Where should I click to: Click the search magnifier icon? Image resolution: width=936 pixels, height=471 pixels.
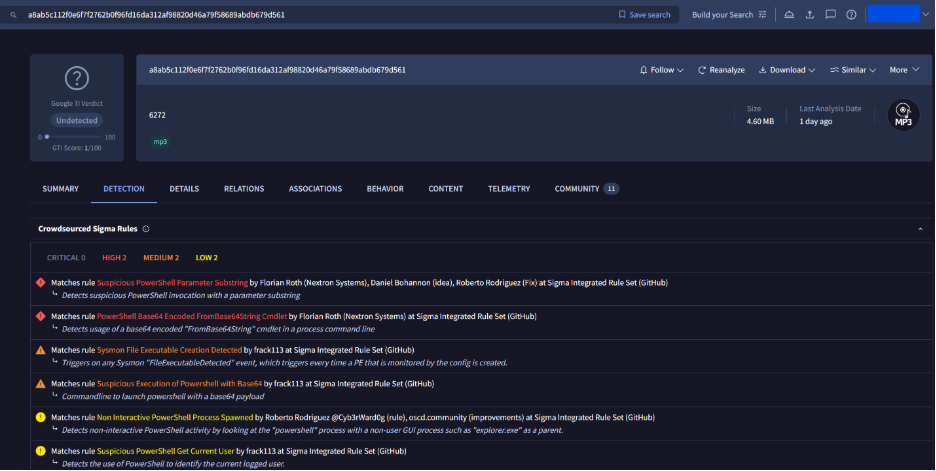tap(13, 15)
